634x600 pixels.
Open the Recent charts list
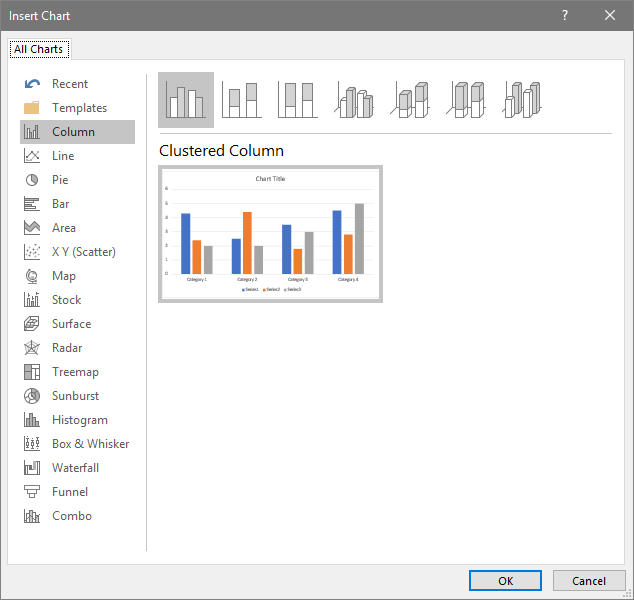[x=70, y=84]
